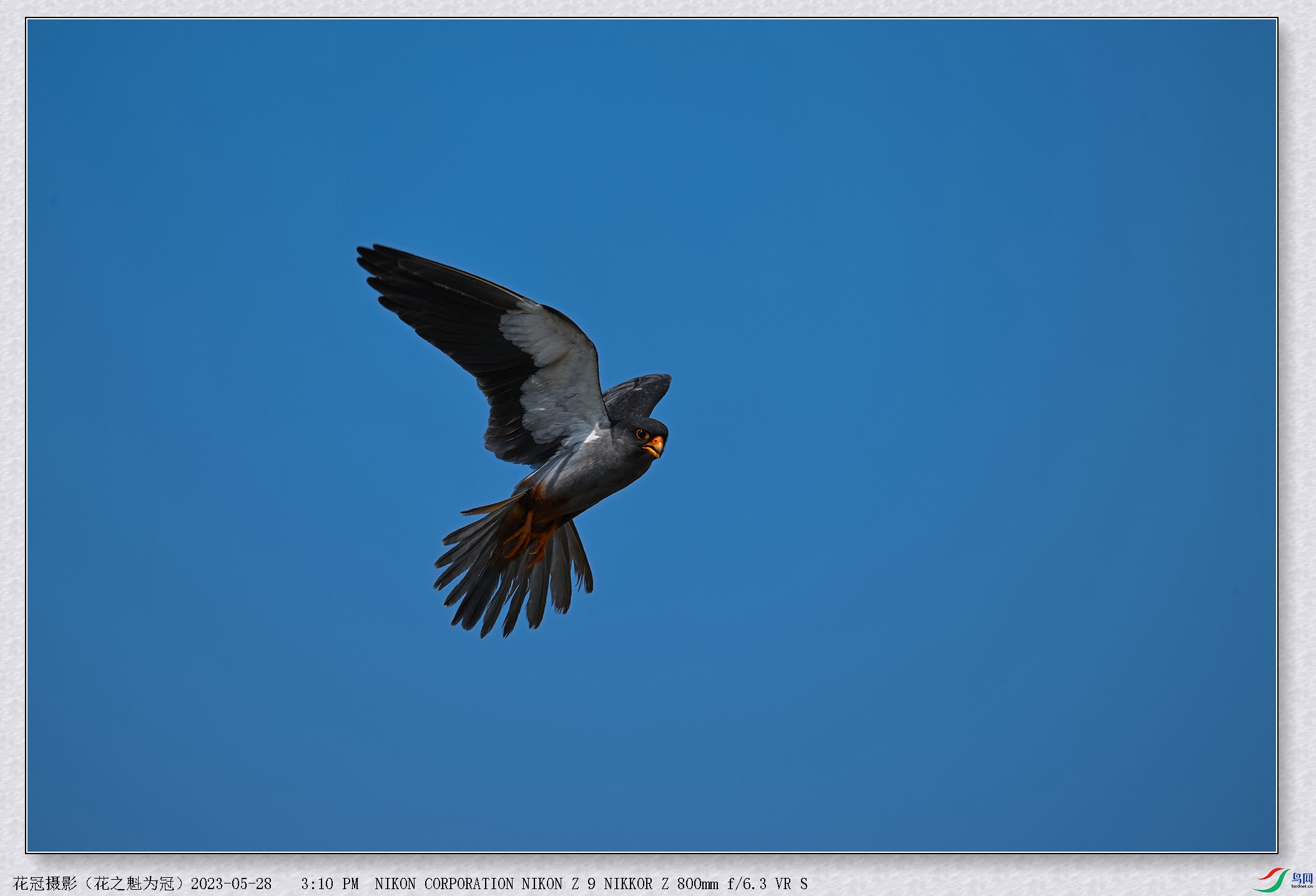This screenshot has height=896, width=1316.
Task: Click the NIKON CORPORATION caption text
Action: click(444, 884)
